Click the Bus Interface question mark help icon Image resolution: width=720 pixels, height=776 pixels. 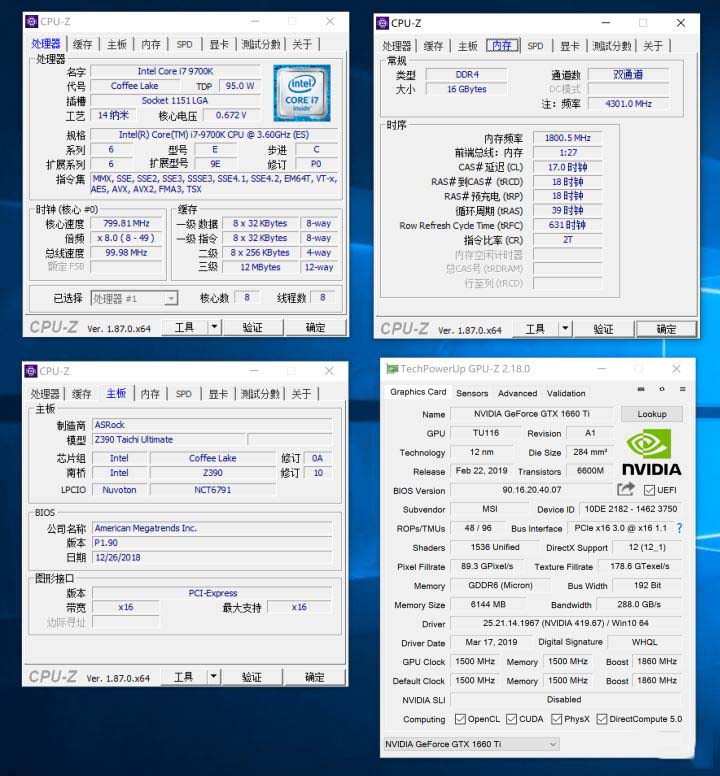coord(679,528)
